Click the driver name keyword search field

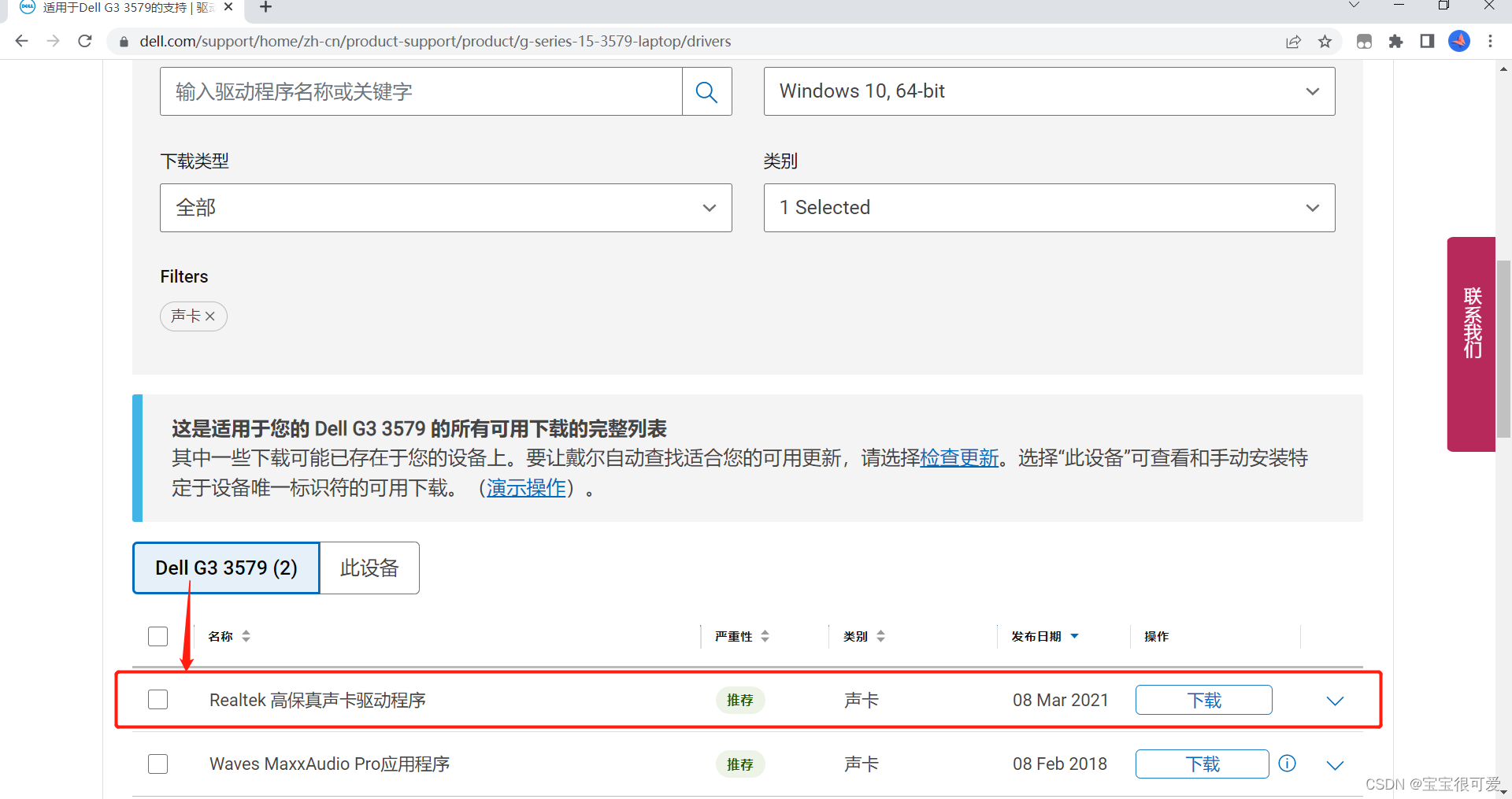(421, 91)
